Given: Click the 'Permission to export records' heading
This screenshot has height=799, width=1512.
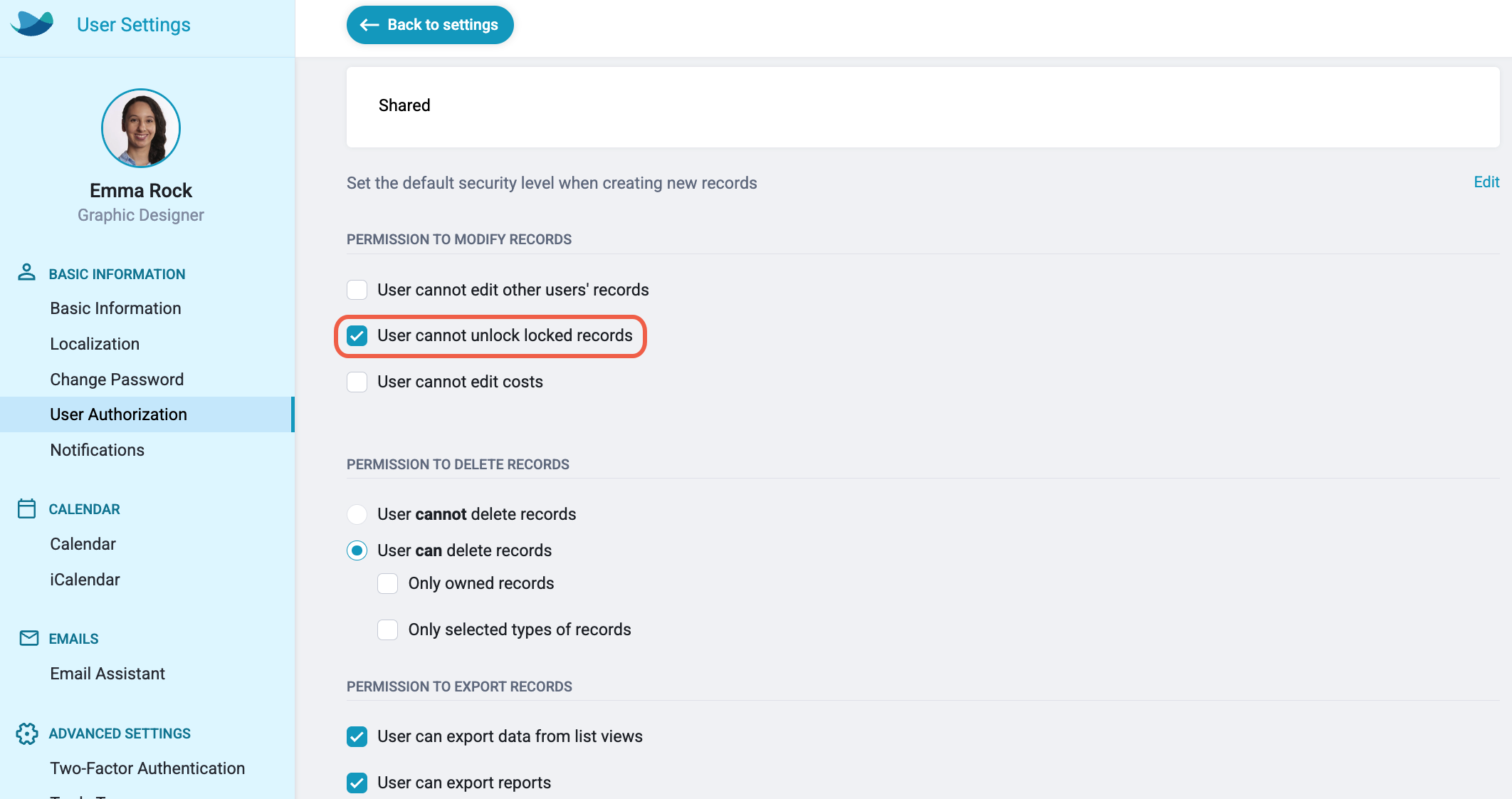Looking at the screenshot, I should 459,686.
